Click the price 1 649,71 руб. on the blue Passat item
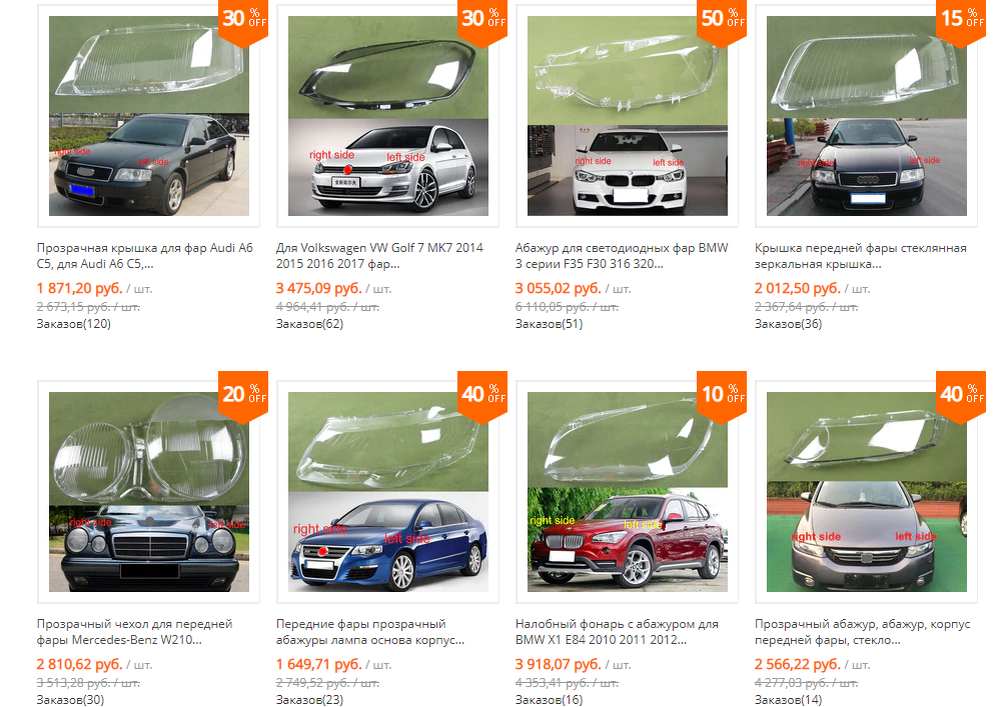The width and height of the screenshot is (1003, 707). 319,664
